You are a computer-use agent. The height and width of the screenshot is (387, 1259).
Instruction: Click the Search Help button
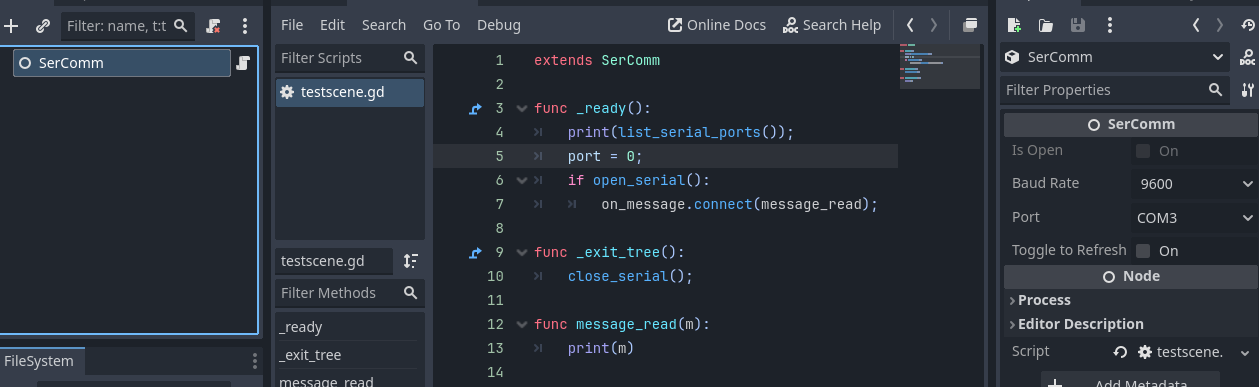832,25
